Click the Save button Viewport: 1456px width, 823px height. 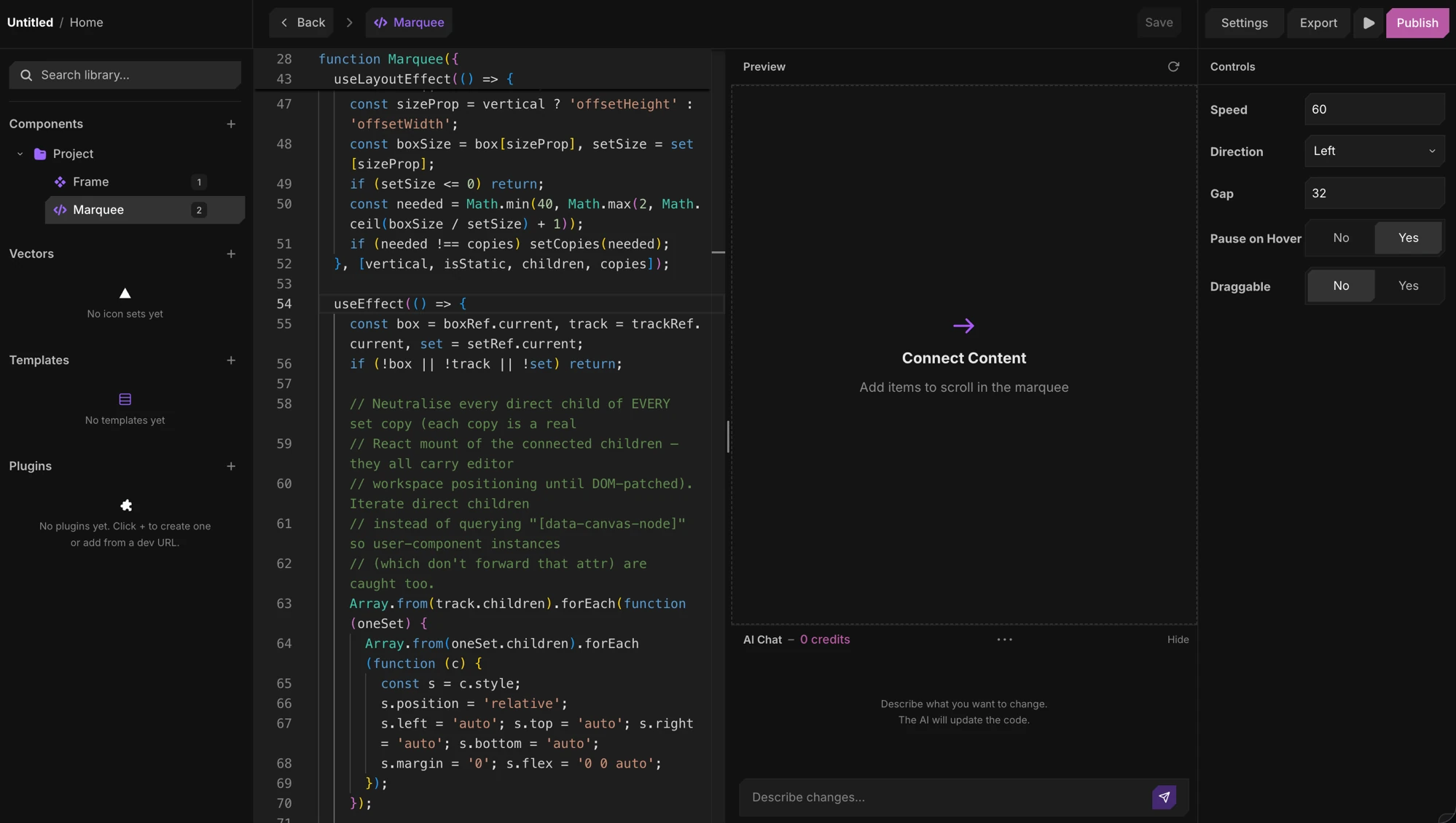[1159, 23]
